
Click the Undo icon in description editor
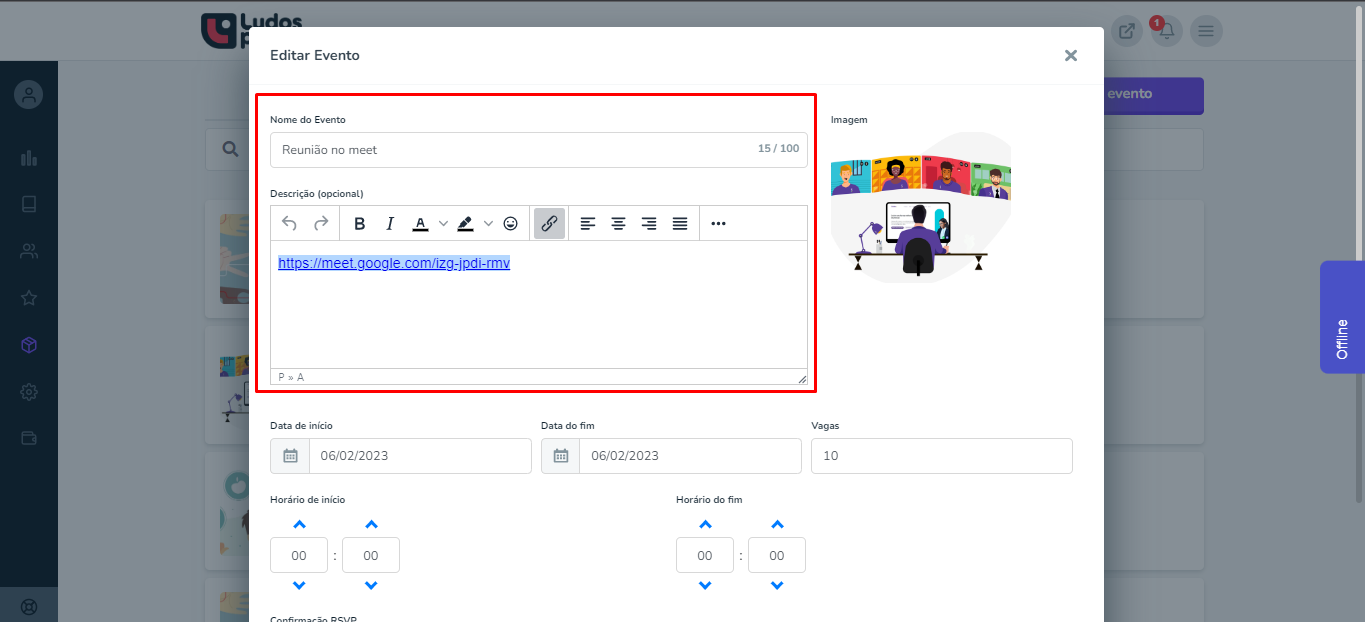coord(289,223)
